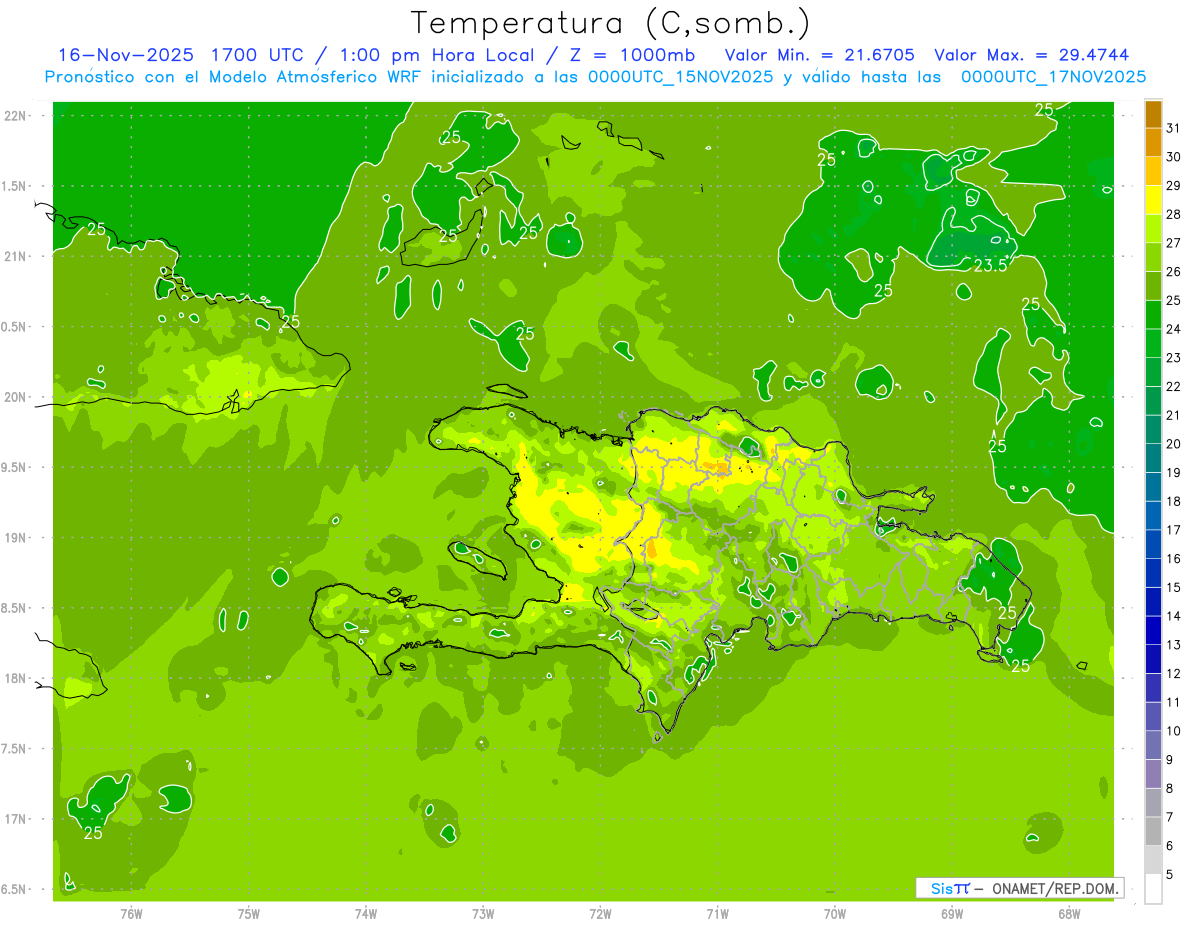Click the date "16-Nov-2025" in header
Viewport: 1200px width, 927px height.
[127, 55]
